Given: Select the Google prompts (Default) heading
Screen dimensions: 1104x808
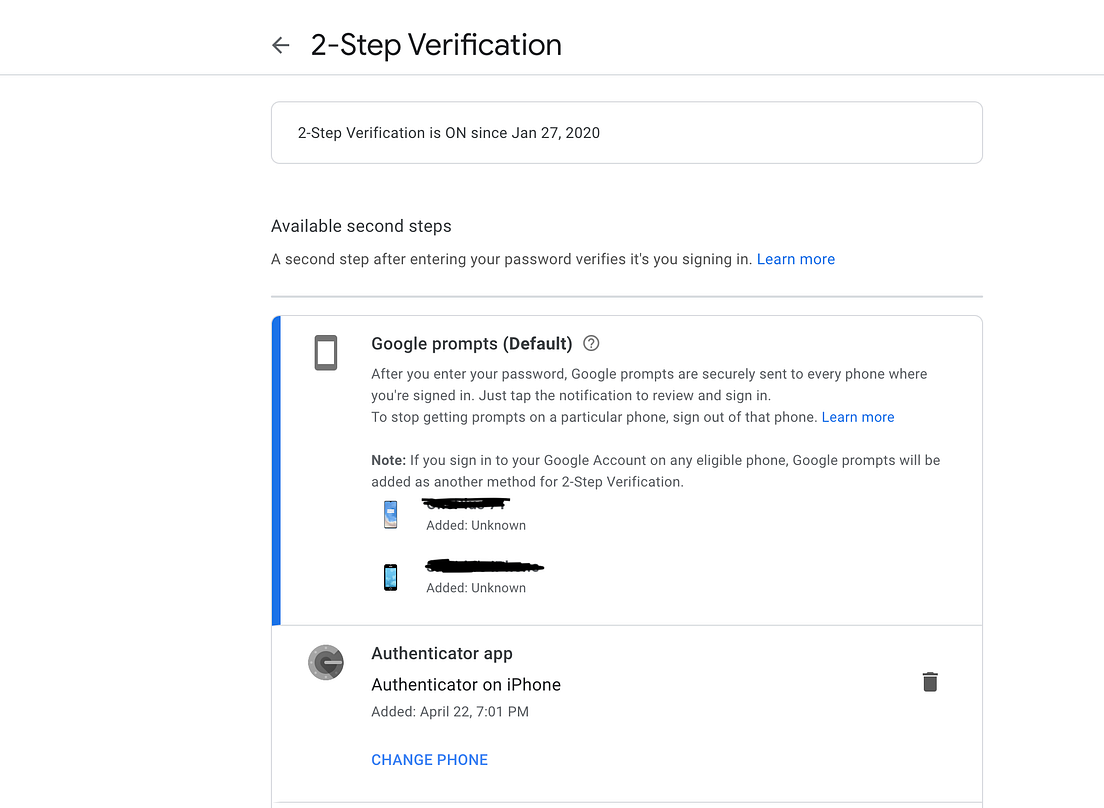Looking at the screenshot, I should pos(471,343).
